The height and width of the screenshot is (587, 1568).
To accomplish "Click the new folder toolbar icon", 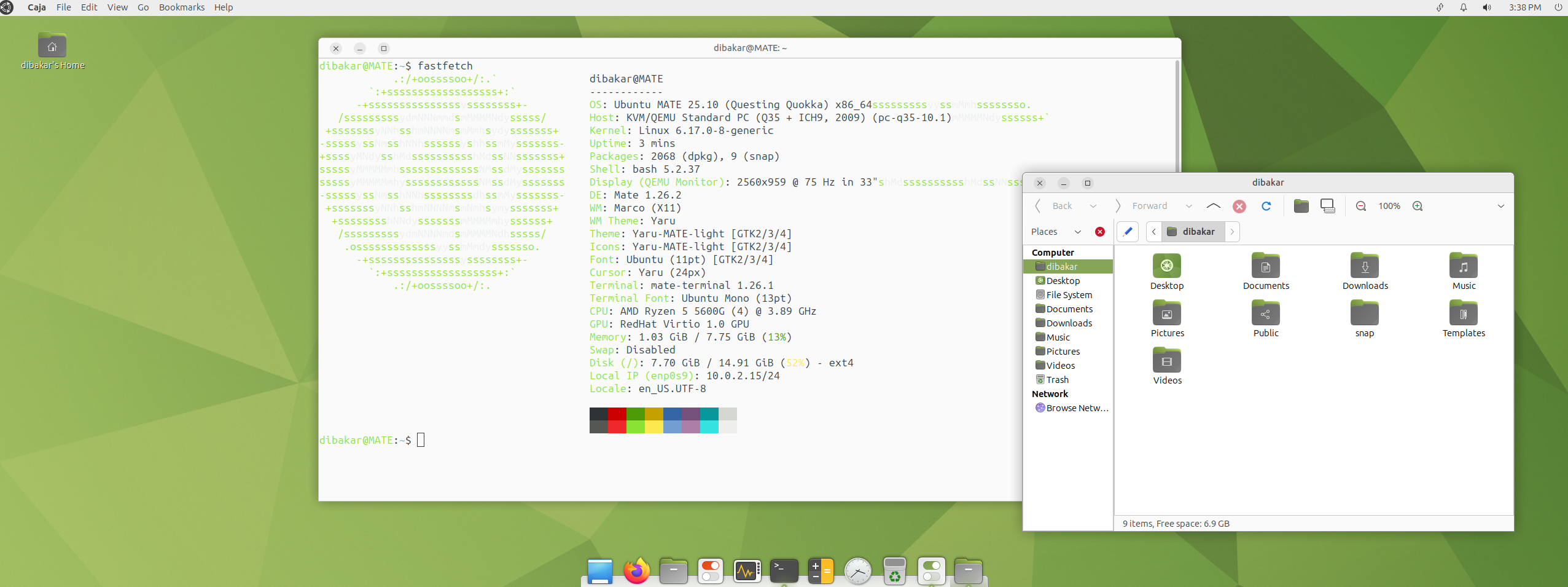I will [1301, 206].
